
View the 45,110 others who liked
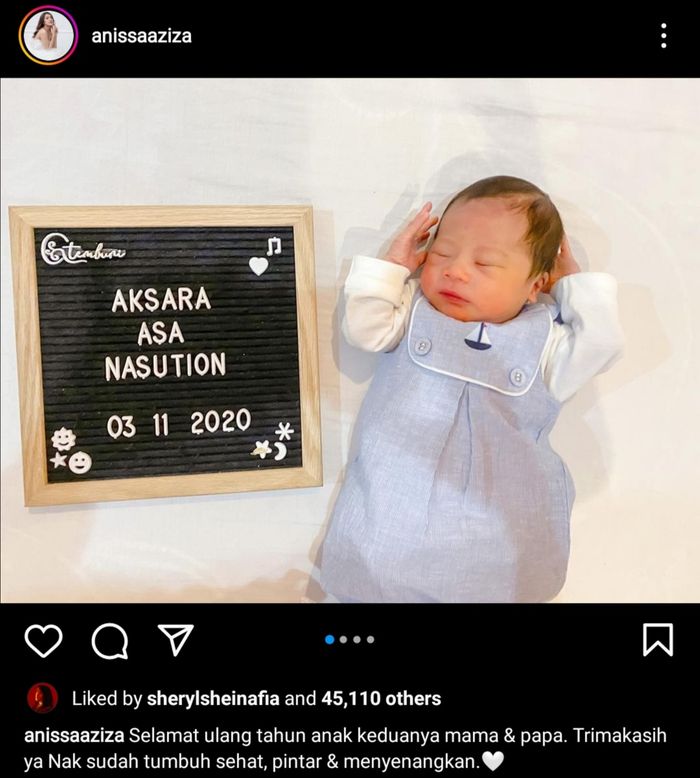coord(381,699)
